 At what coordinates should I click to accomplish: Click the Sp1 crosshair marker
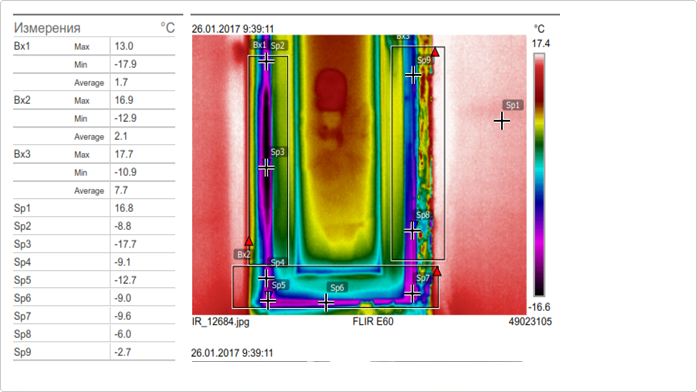(502, 121)
